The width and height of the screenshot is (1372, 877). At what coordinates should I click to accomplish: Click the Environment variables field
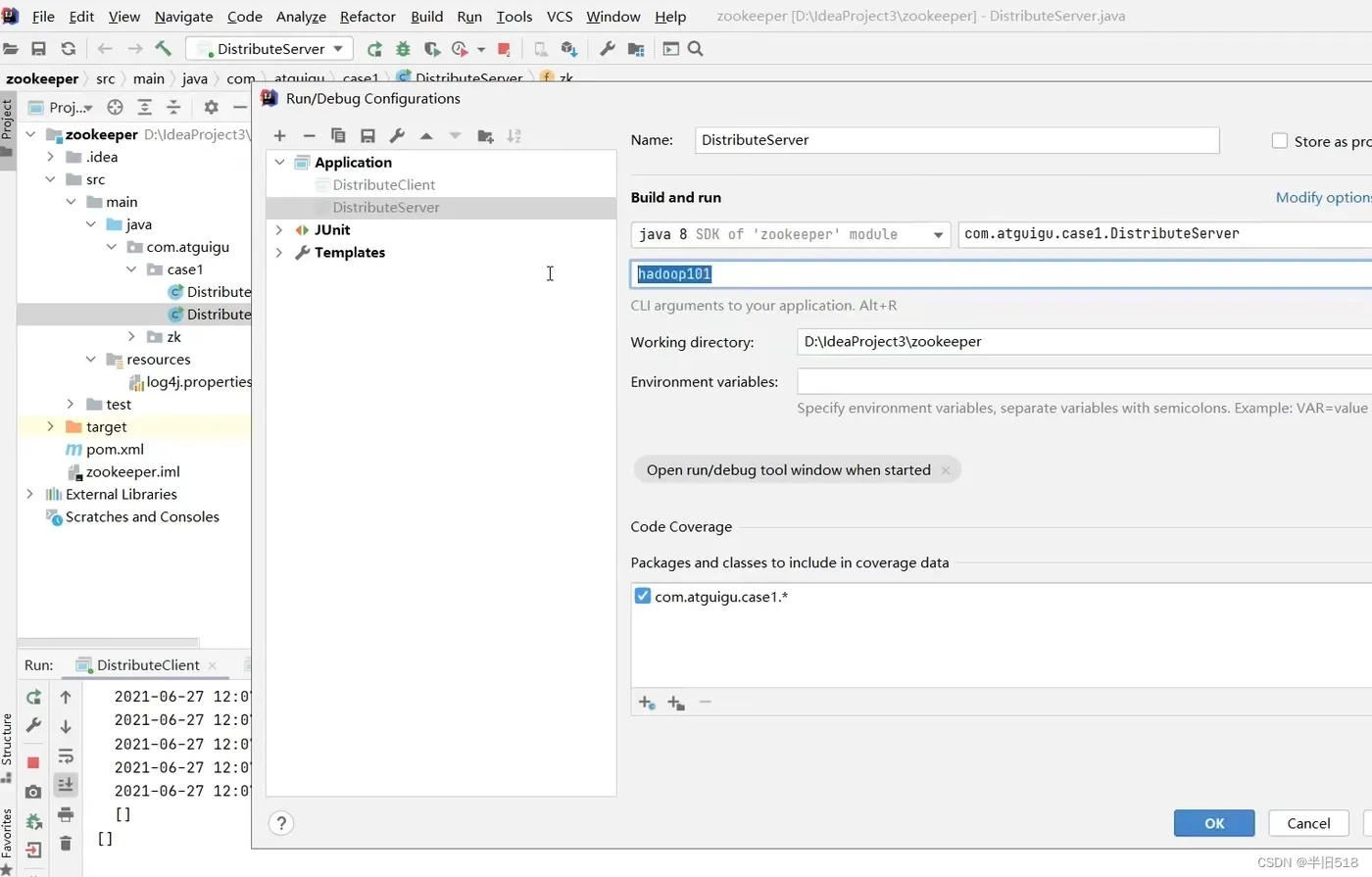1085,382
